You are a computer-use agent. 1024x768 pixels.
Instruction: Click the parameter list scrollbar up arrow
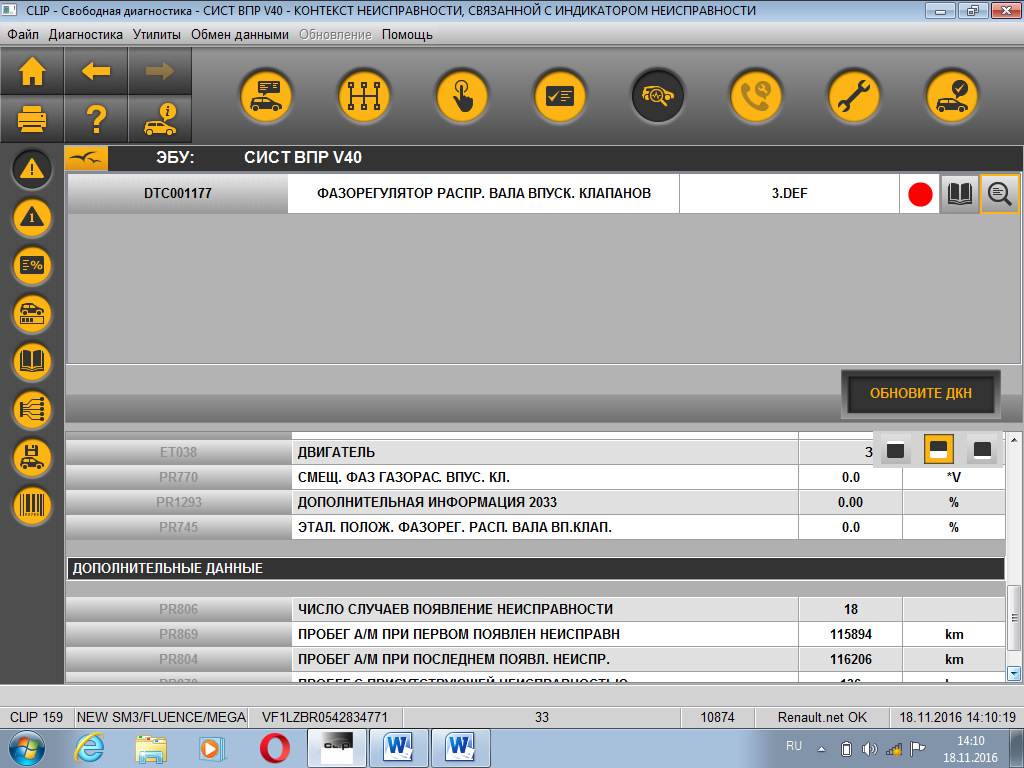(x=1014, y=440)
